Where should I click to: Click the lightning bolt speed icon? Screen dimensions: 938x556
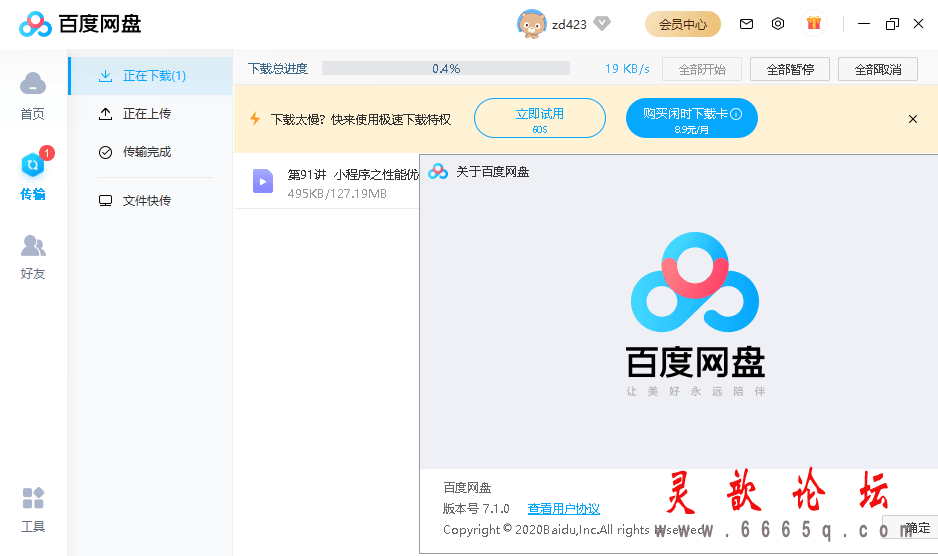click(255, 119)
